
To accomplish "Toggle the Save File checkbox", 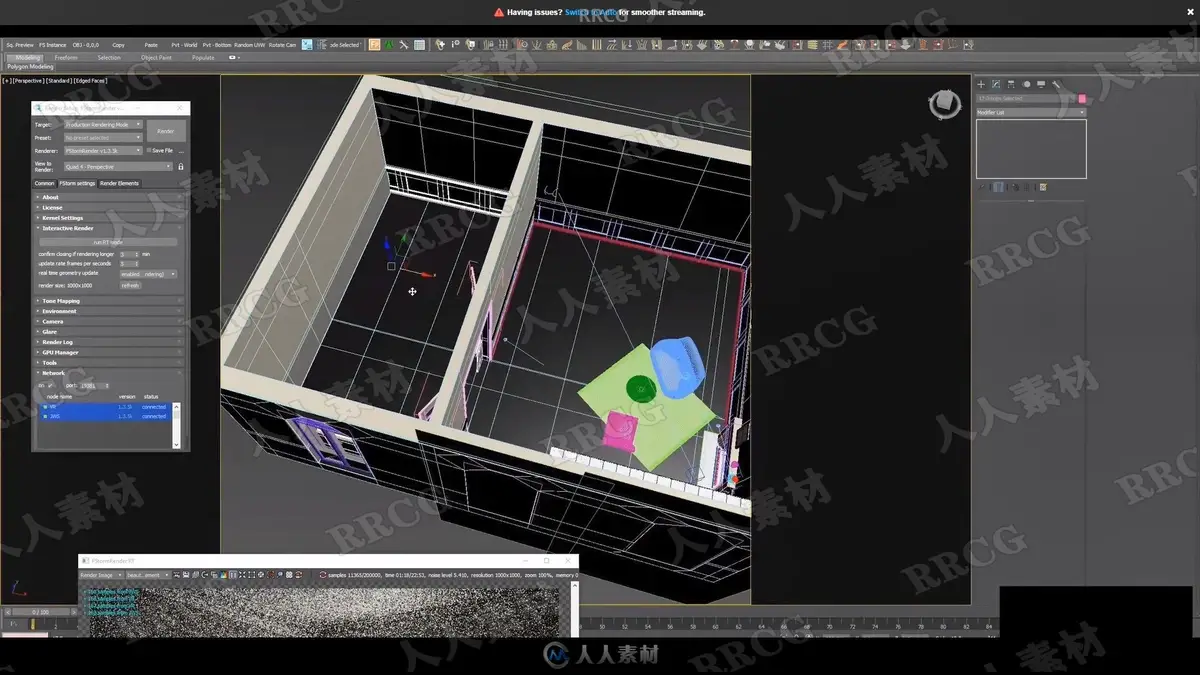I will click(149, 151).
